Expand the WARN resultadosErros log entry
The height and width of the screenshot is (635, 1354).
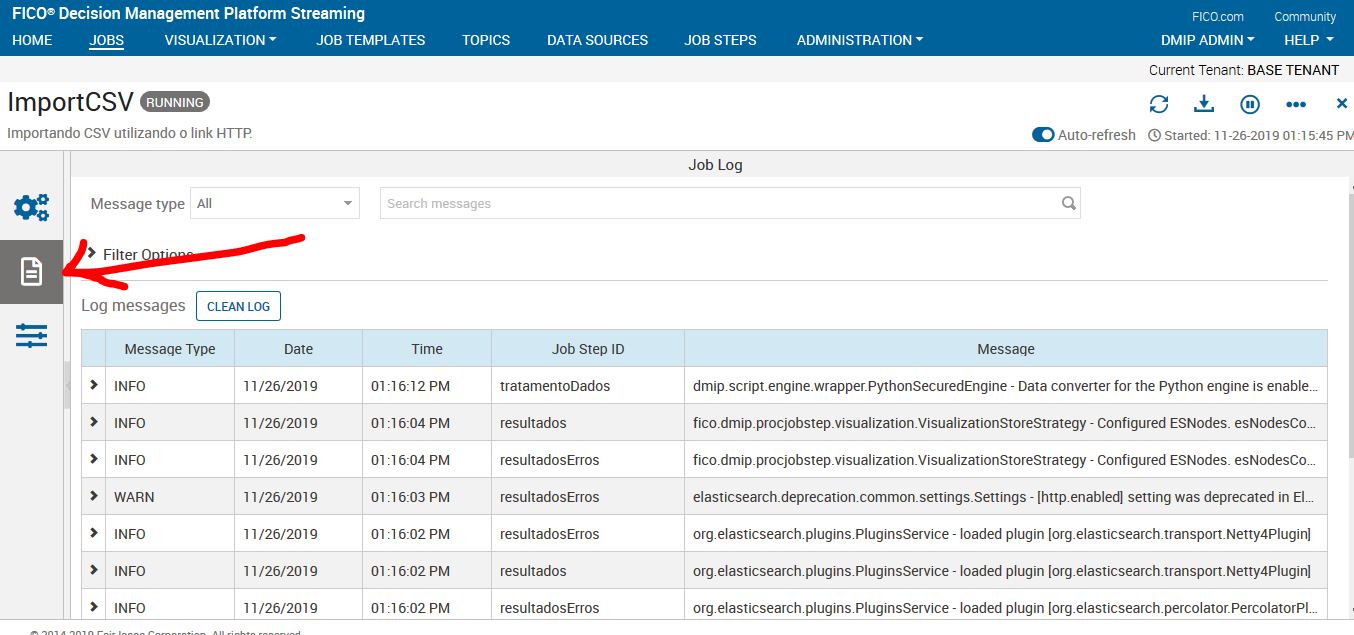(92, 497)
